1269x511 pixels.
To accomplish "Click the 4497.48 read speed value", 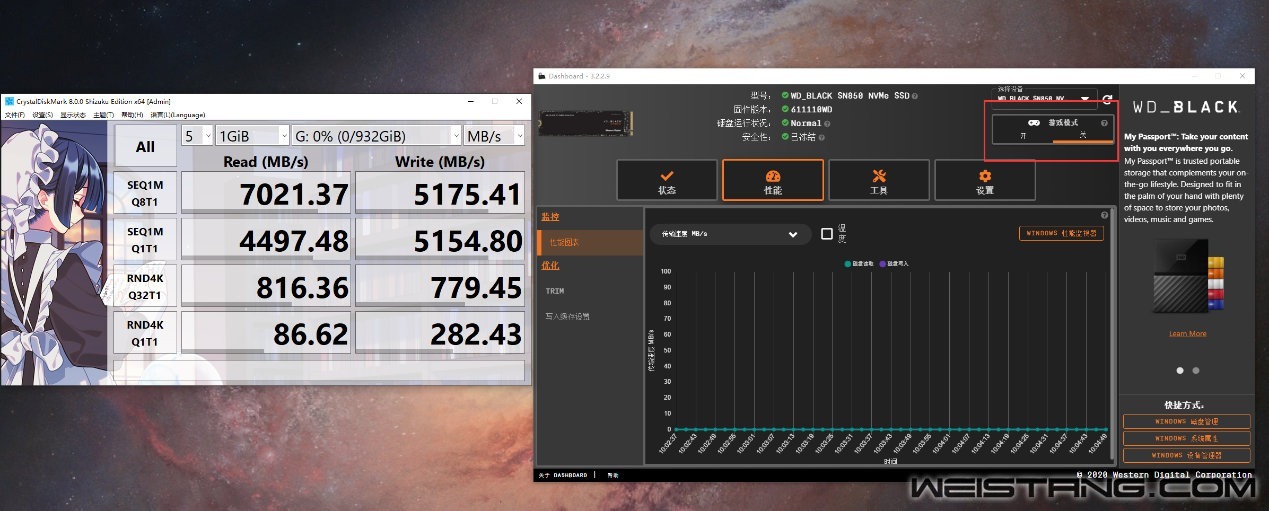I will pos(265,240).
